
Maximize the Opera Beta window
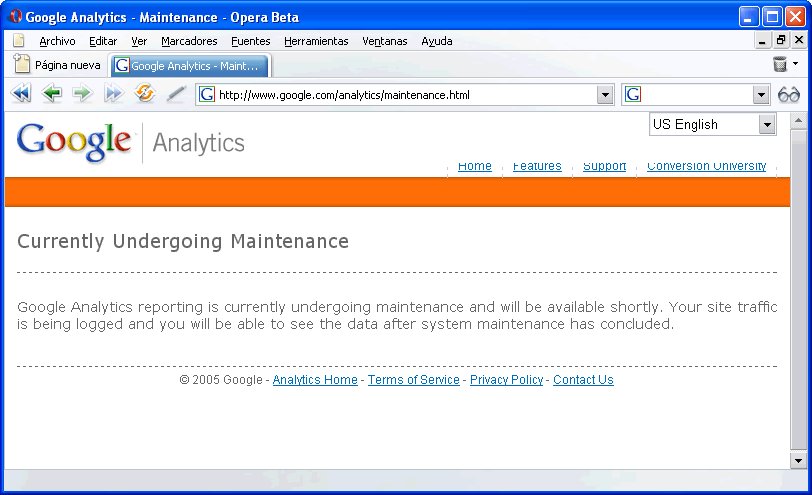(772, 17)
